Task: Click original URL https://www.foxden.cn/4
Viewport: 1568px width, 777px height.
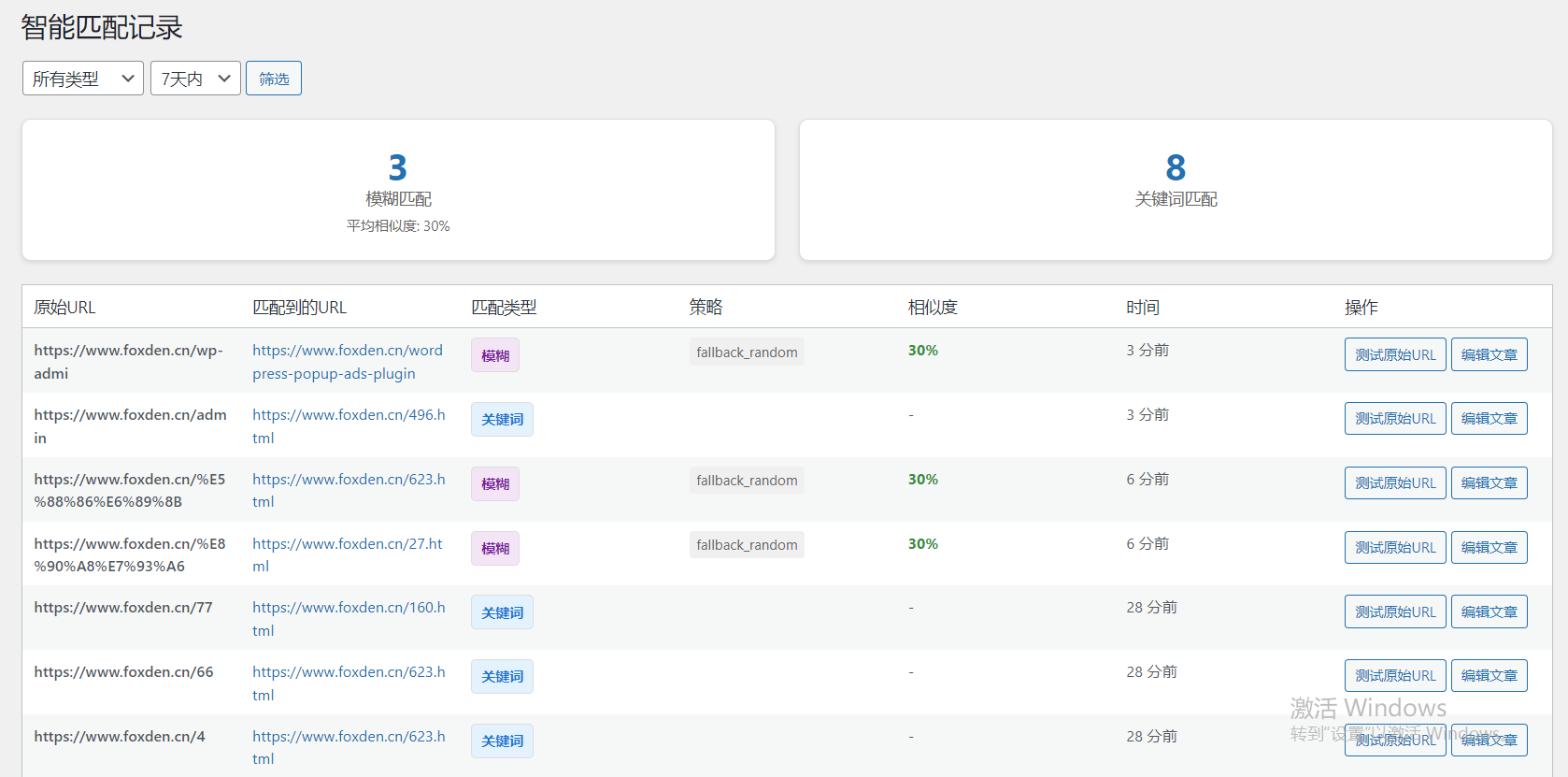Action: 120,737
